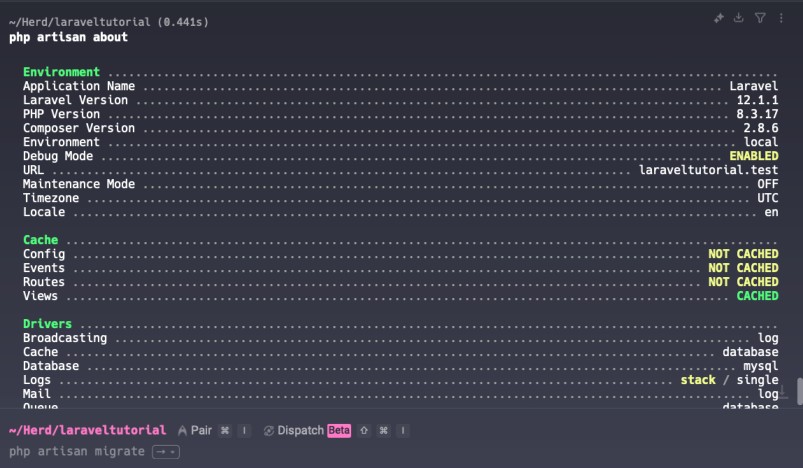Click the Dispatch agent mode button
Image resolution: width=803 pixels, height=468 pixels.
point(293,431)
